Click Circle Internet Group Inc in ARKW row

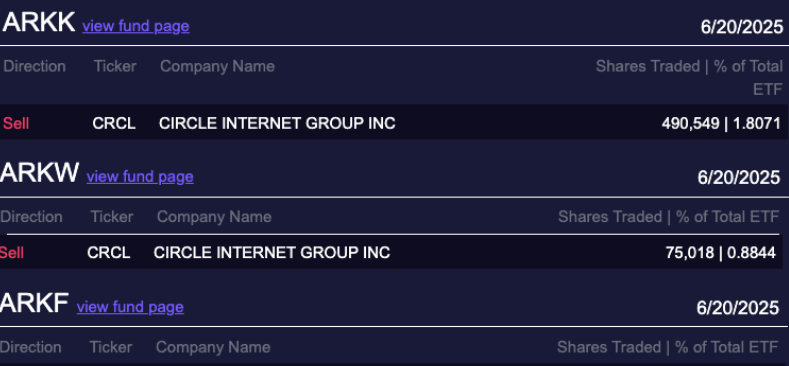(272, 252)
